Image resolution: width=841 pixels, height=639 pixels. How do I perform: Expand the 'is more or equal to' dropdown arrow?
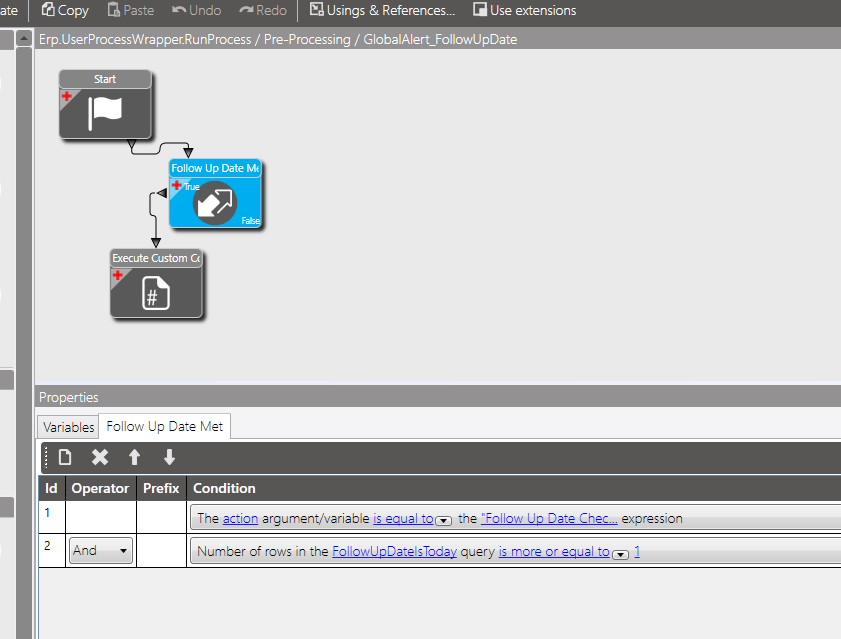[621, 554]
